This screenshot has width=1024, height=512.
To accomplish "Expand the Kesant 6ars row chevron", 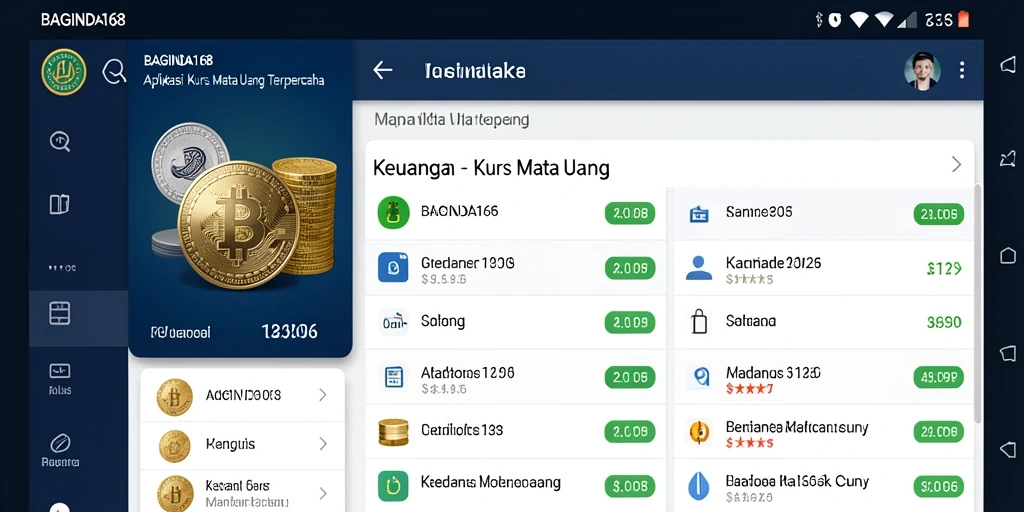I will click(x=322, y=493).
